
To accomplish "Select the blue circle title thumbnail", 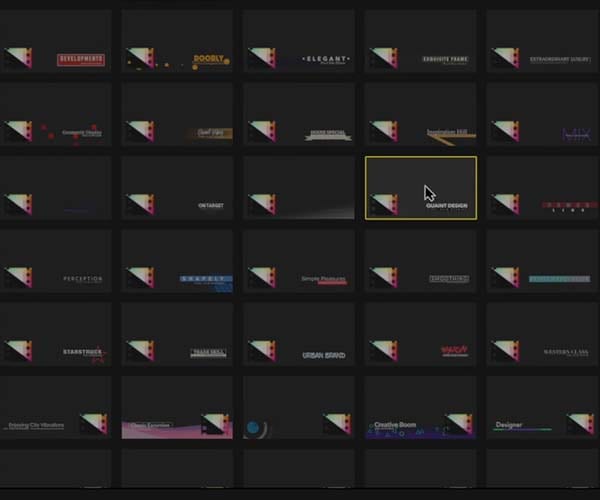I will pyautogui.click(x=299, y=407).
